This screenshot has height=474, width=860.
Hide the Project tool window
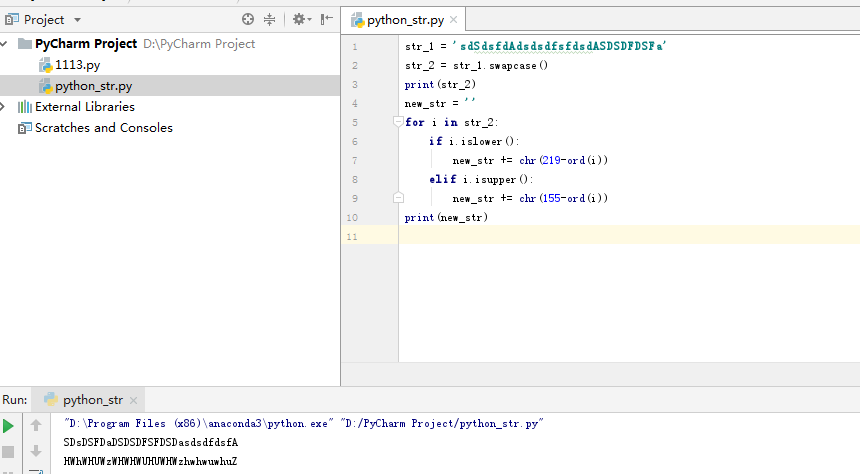326,19
